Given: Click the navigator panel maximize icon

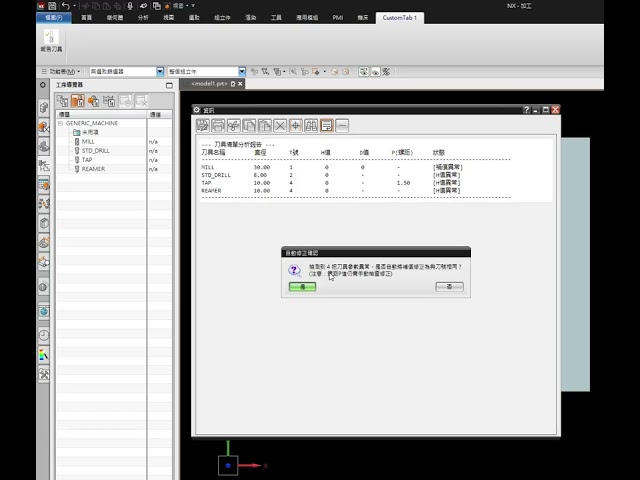Looking at the screenshot, I should [169, 85].
